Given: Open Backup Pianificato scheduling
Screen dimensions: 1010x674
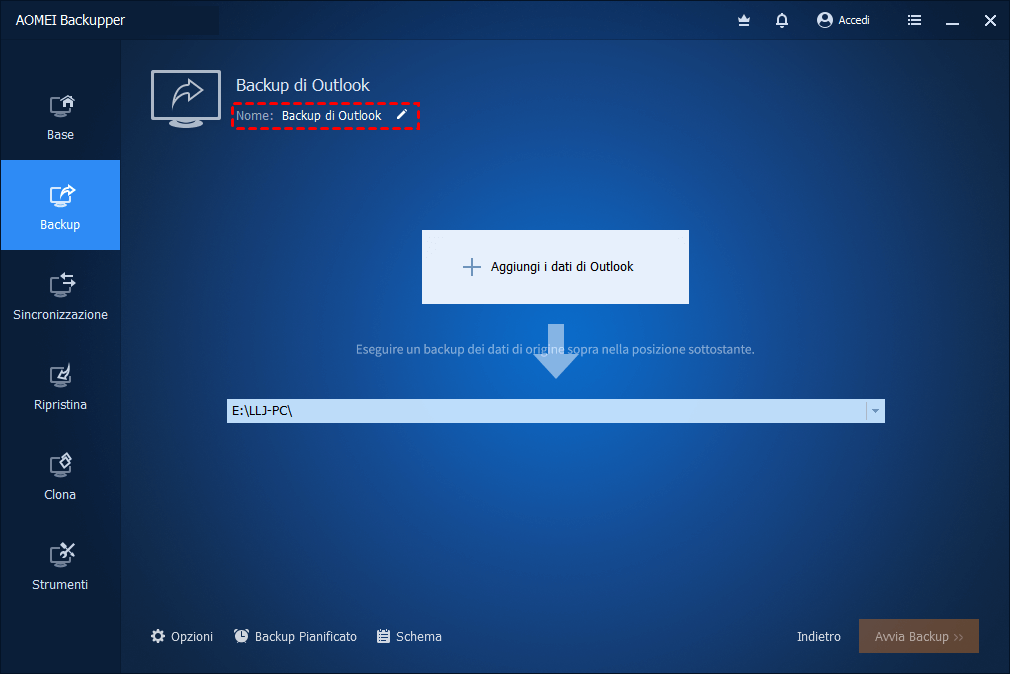Looking at the screenshot, I should click(295, 637).
